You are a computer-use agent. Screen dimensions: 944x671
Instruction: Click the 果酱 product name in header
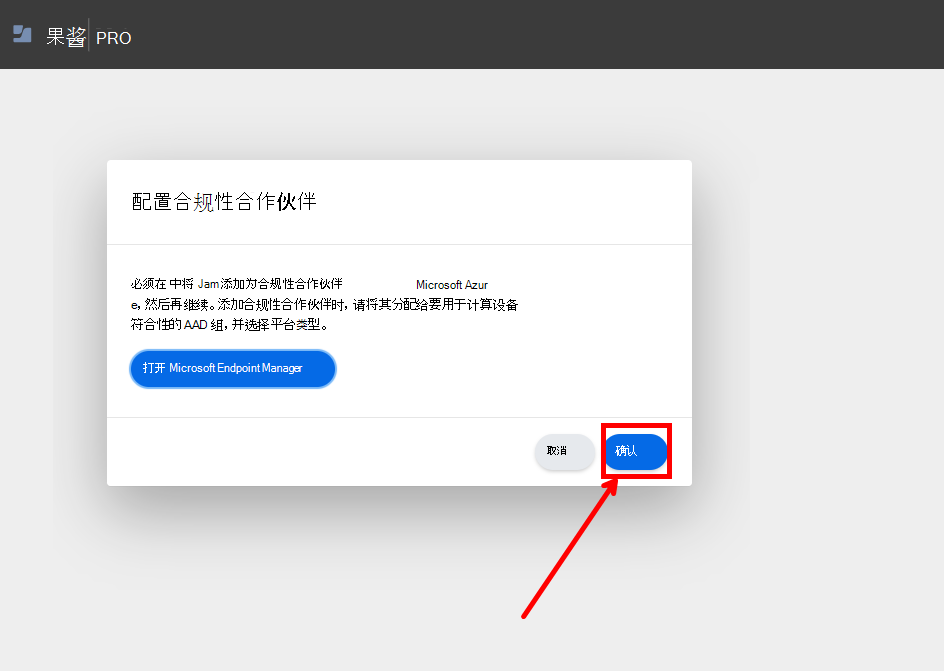[x=66, y=37]
